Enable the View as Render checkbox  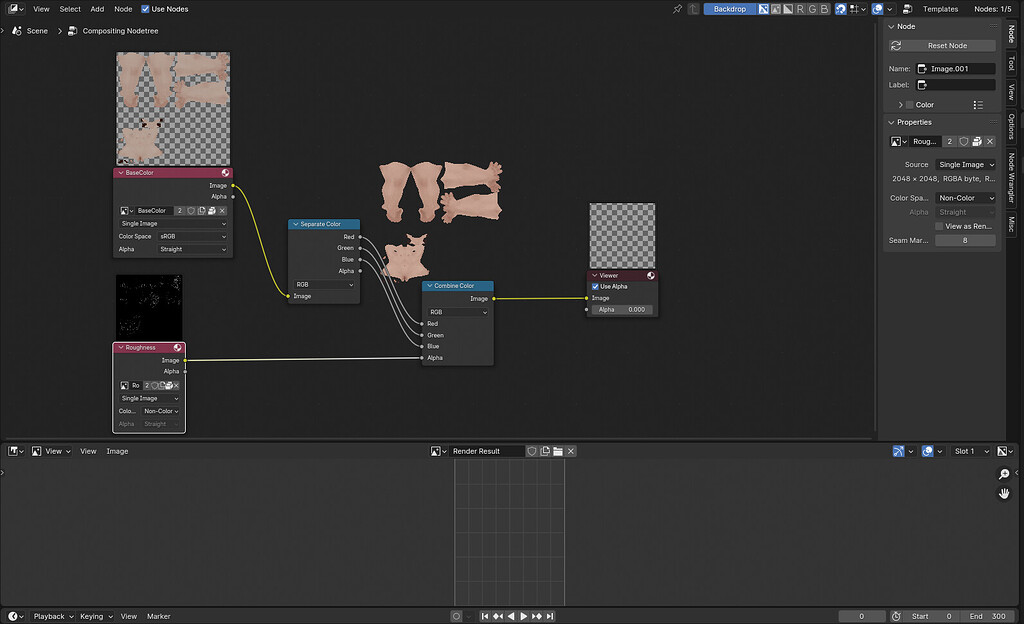pos(939,226)
